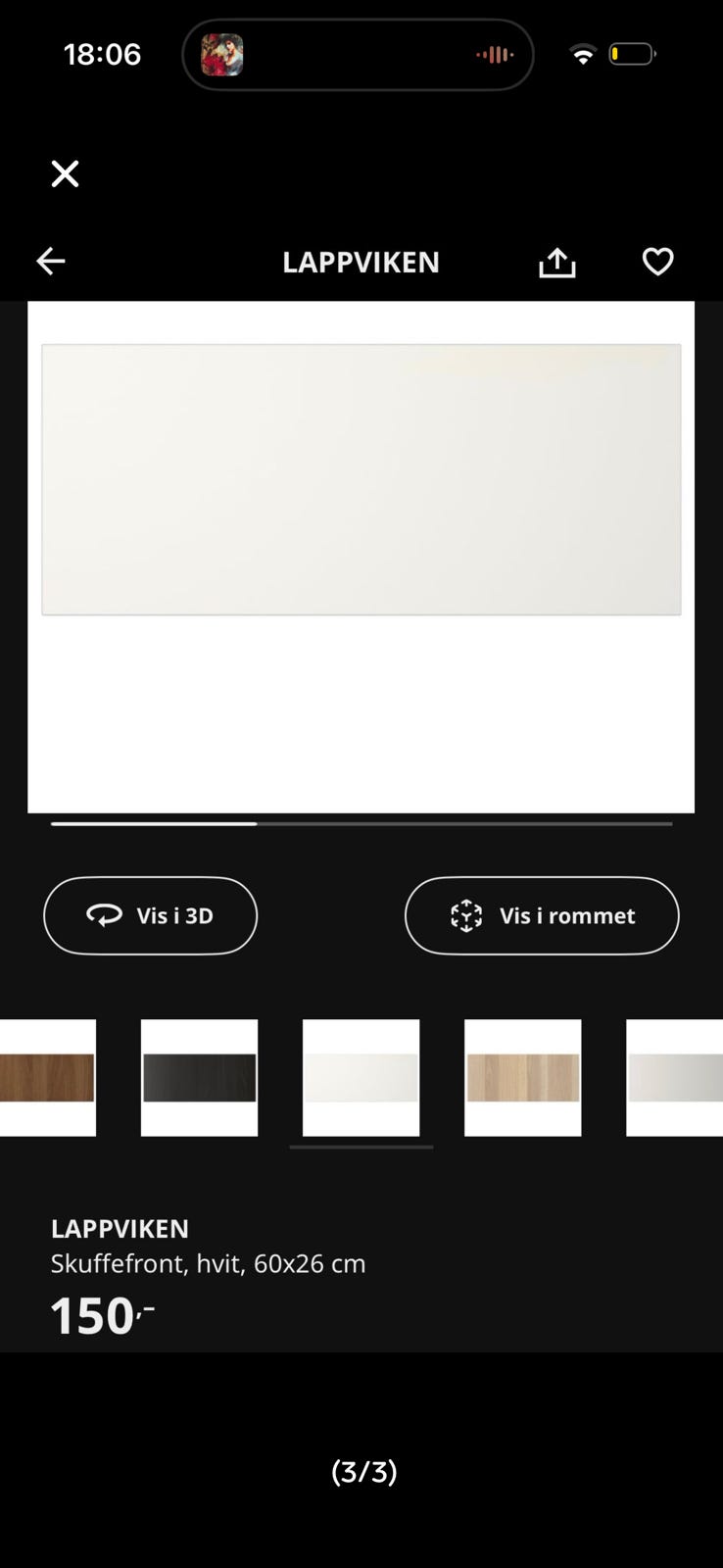The image size is (723, 1568).
Task: Open Vis i rommet AR view
Action: (542, 915)
